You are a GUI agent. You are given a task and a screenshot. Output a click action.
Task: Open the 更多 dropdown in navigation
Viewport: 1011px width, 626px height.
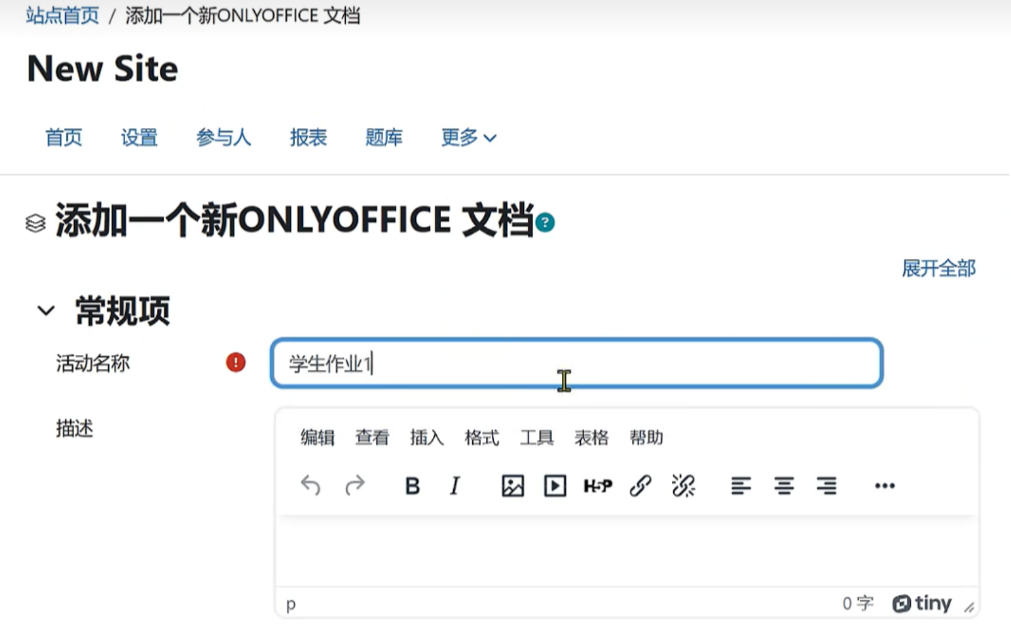[469, 137]
